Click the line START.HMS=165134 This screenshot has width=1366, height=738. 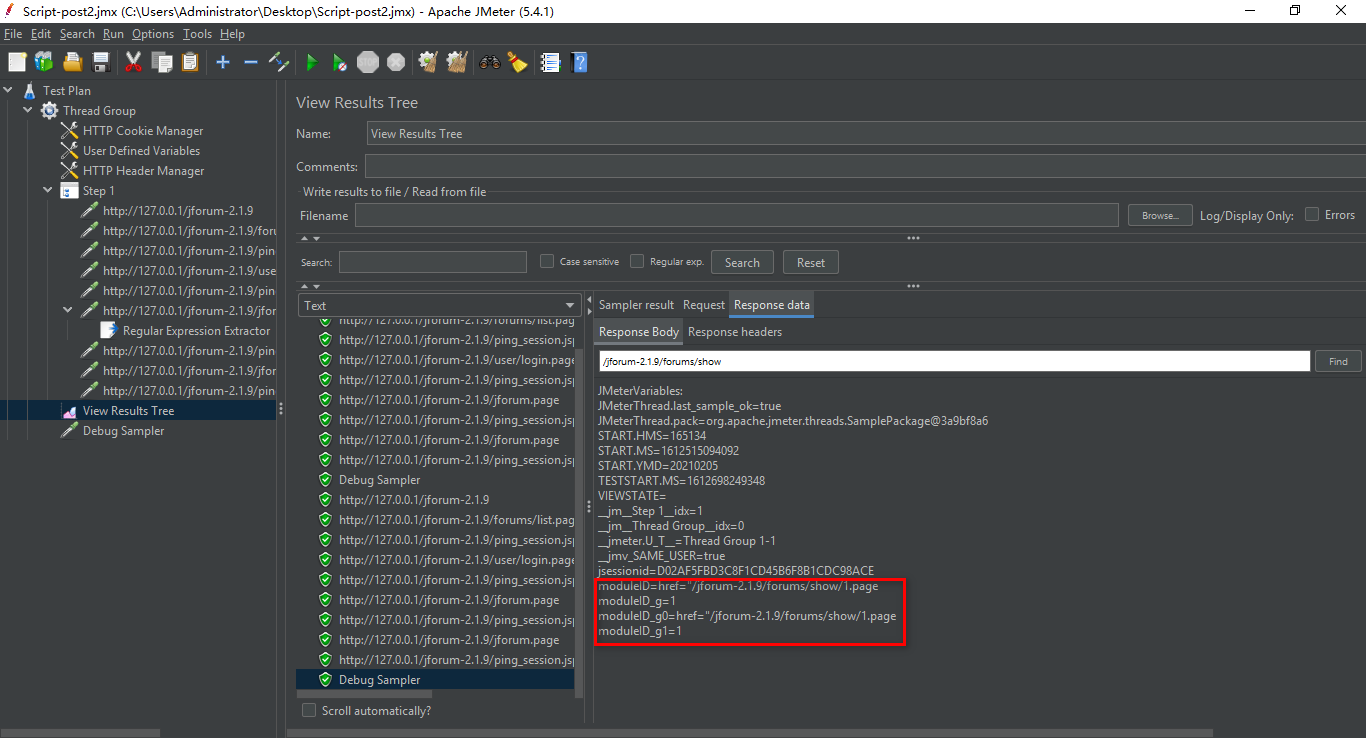click(x=652, y=436)
